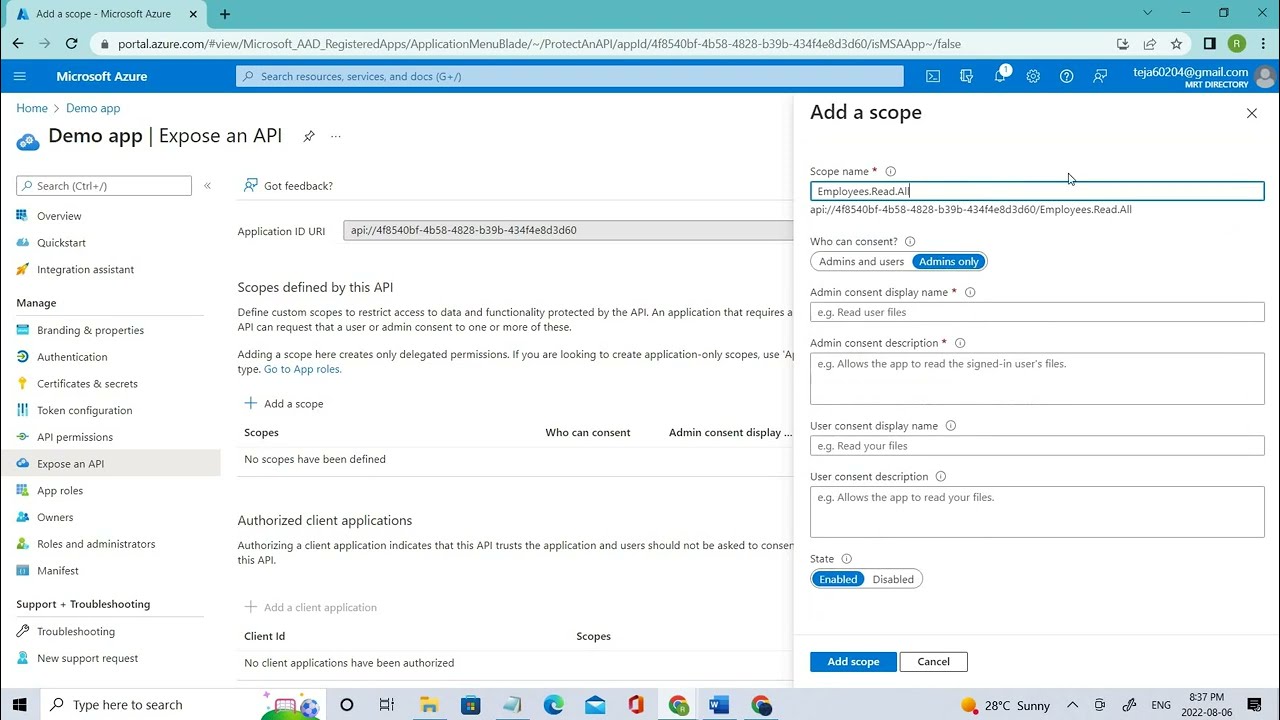Open the feedback icon in top bar
Image resolution: width=1280 pixels, height=720 pixels.
tap(1100, 76)
